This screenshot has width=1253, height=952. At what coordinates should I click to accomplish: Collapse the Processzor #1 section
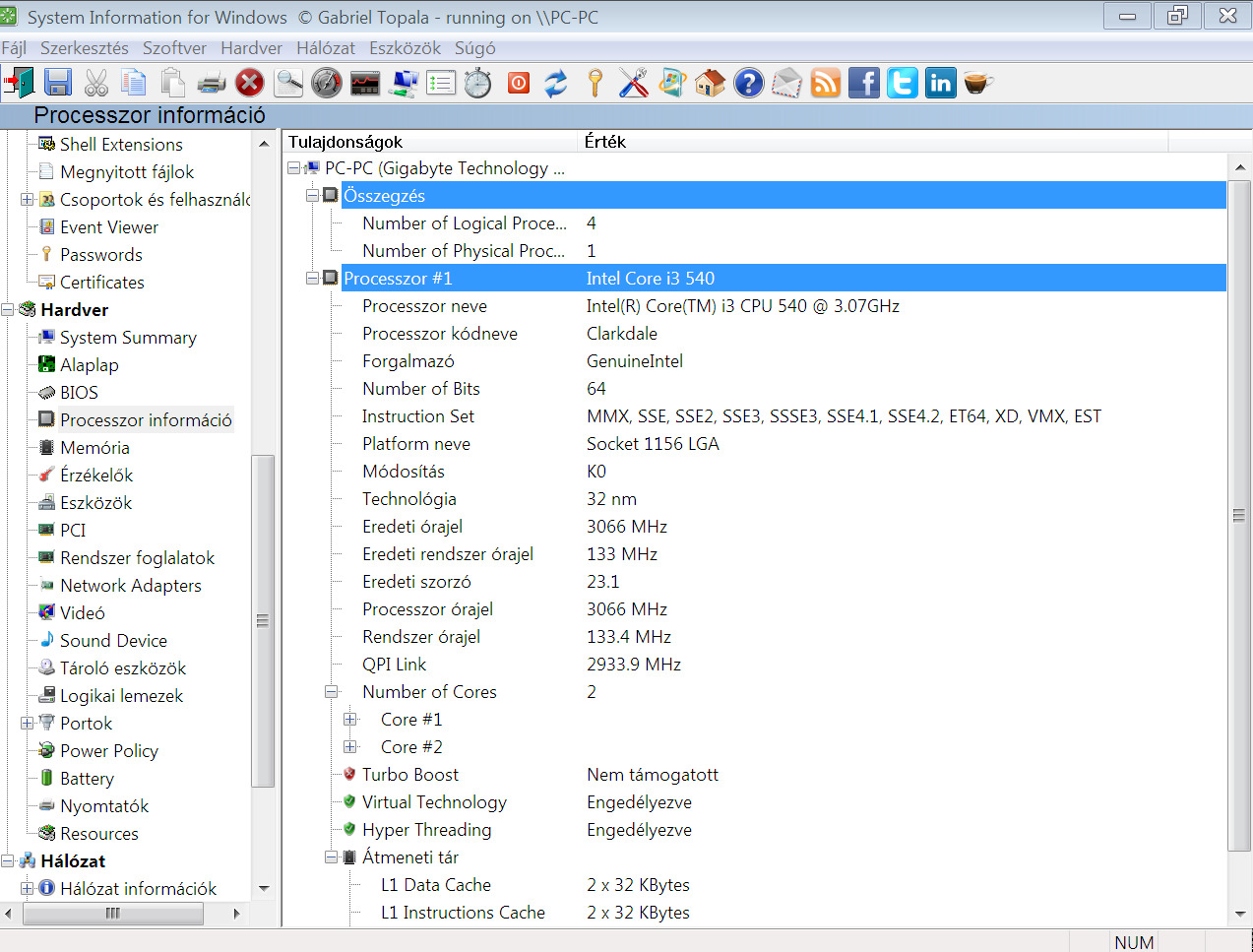(x=312, y=279)
